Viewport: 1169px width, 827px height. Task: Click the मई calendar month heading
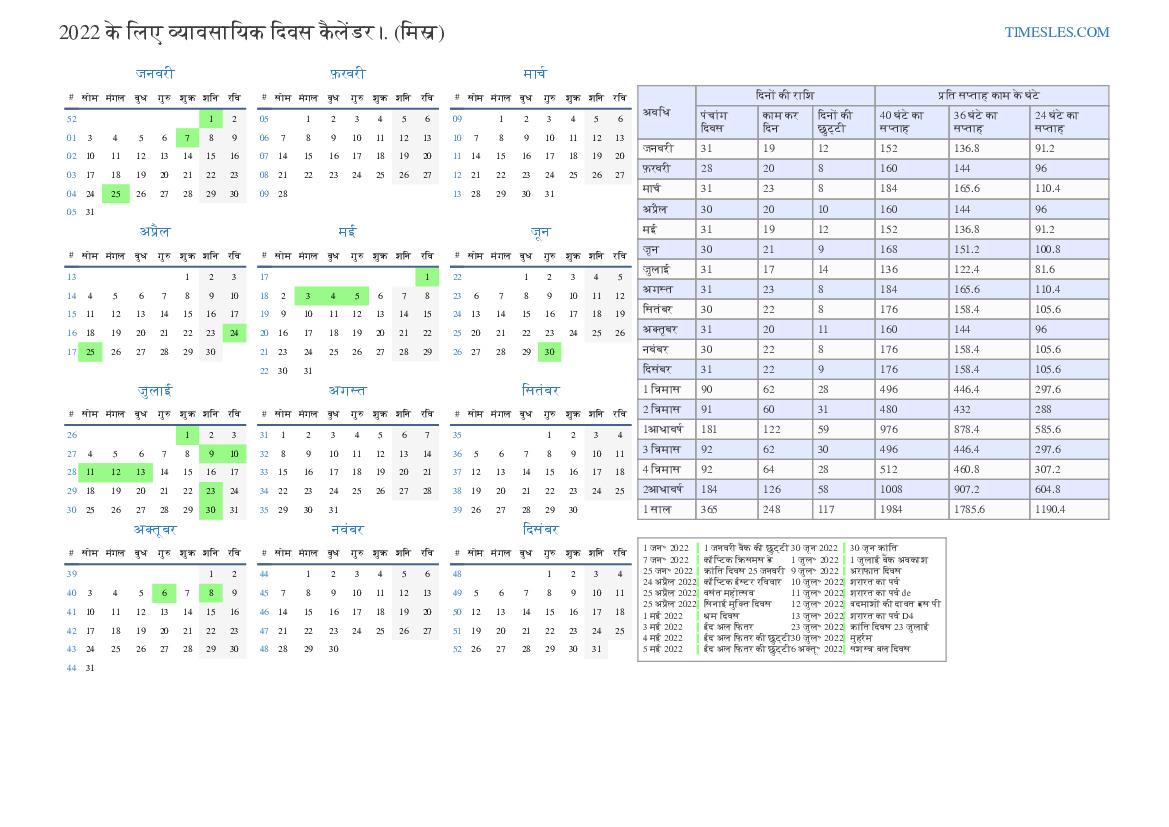(347, 231)
